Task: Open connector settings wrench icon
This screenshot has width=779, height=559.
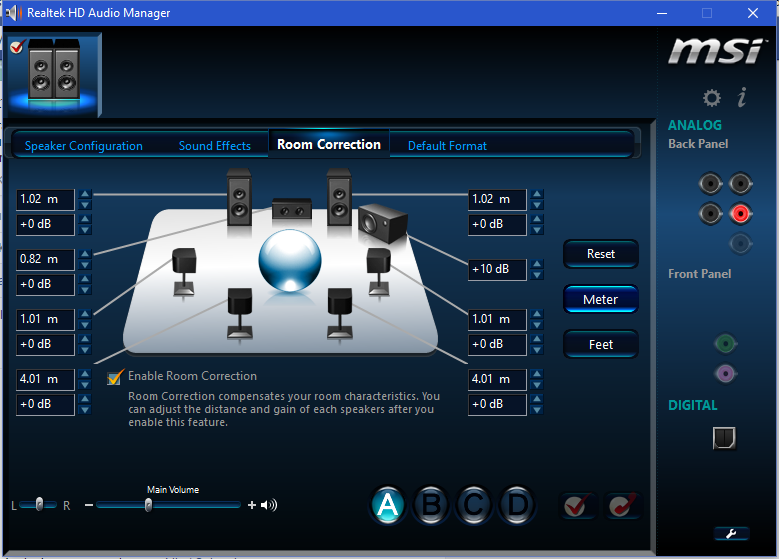Action: coord(731,533)
